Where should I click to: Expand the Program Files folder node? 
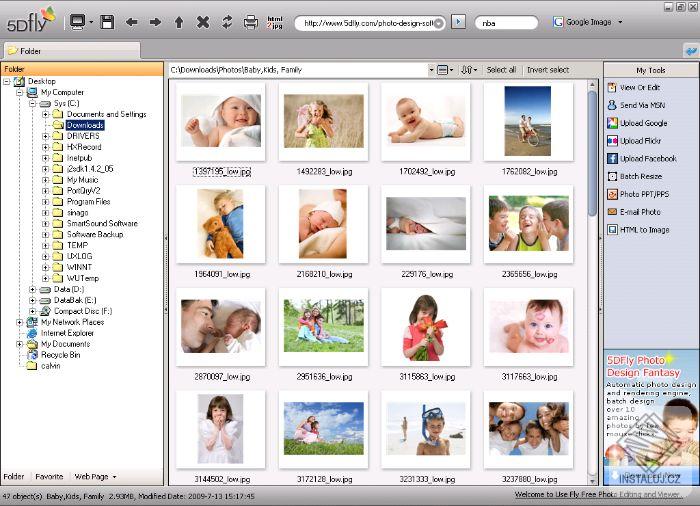click(x=46, y=202)
